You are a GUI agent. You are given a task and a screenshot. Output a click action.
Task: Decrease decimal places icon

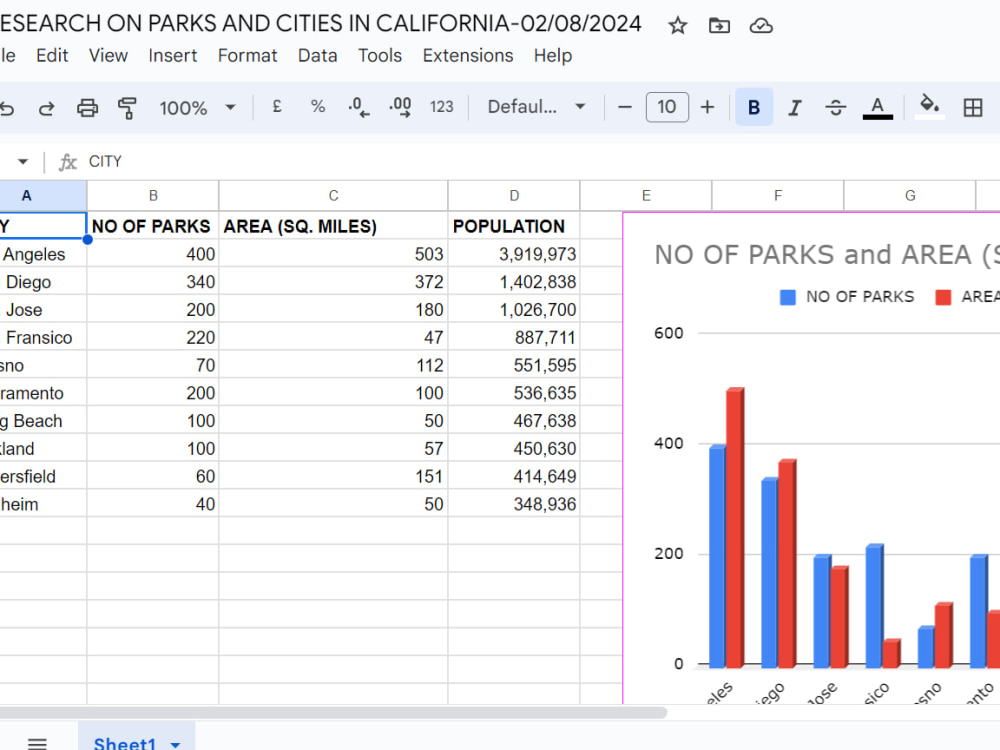pyautogui.click(x=358, y=107)
